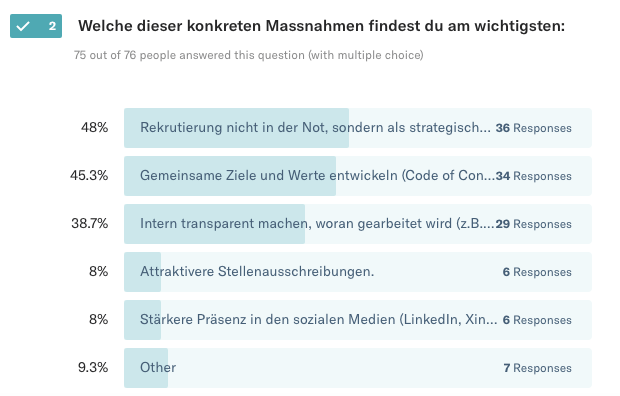
Task: Click the 'Rekrutierung nicht in der Not' result bar
Action: click(x=357, y=128)
